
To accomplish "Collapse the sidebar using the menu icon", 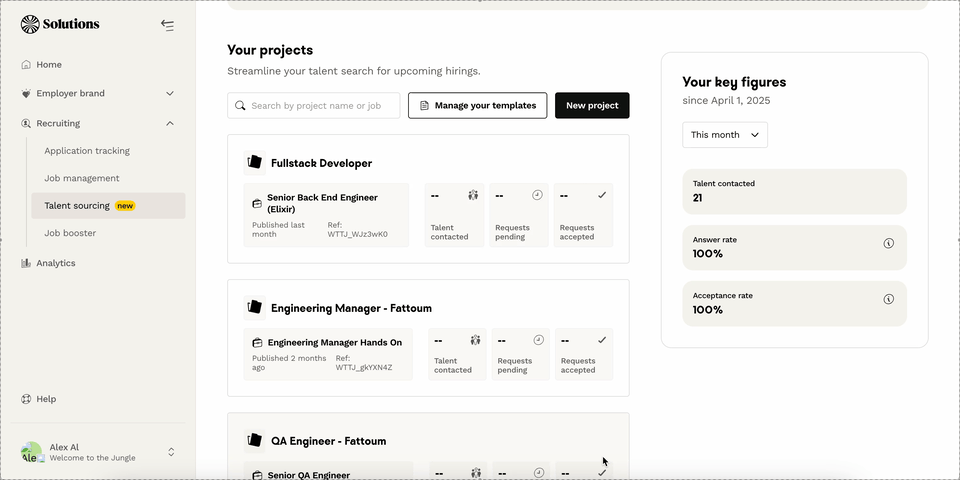I will coord(167,25).
